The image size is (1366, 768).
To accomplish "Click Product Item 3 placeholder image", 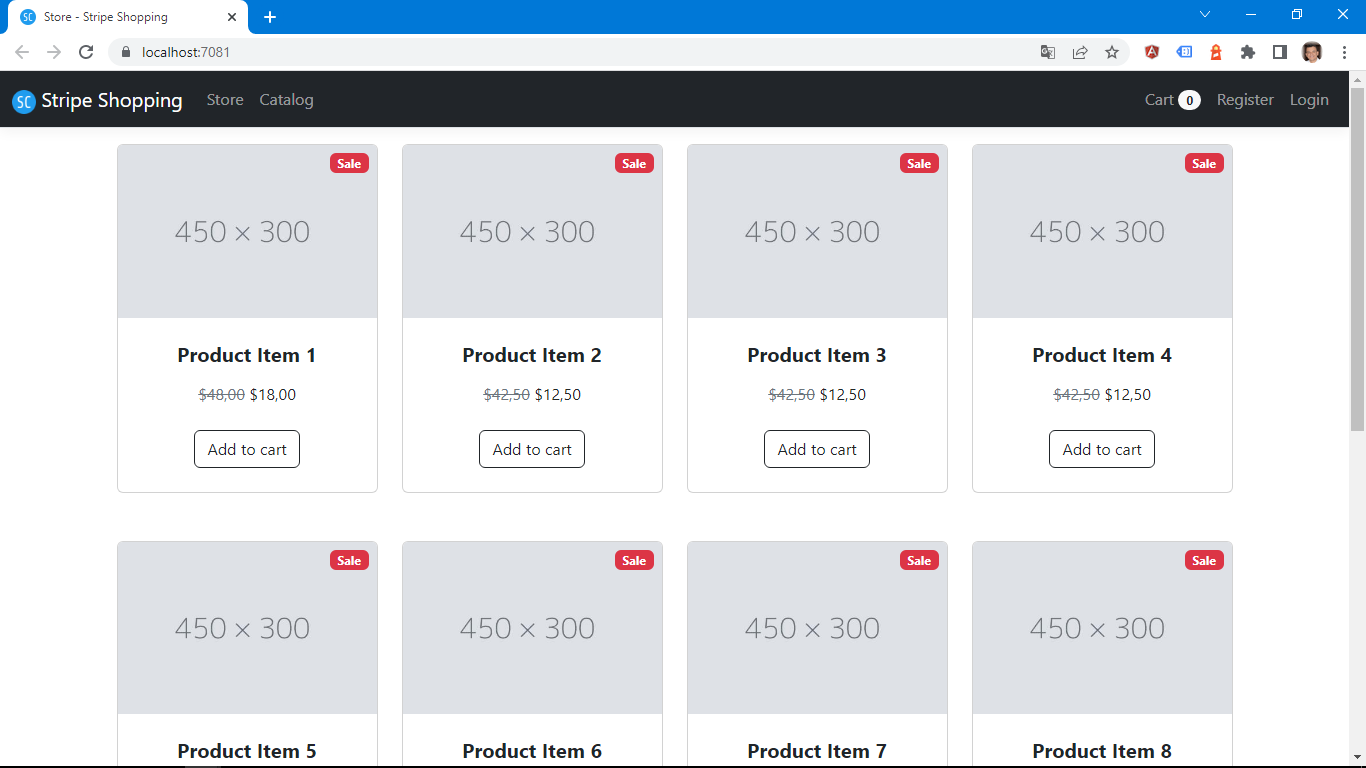I will [x=817, y=232].
